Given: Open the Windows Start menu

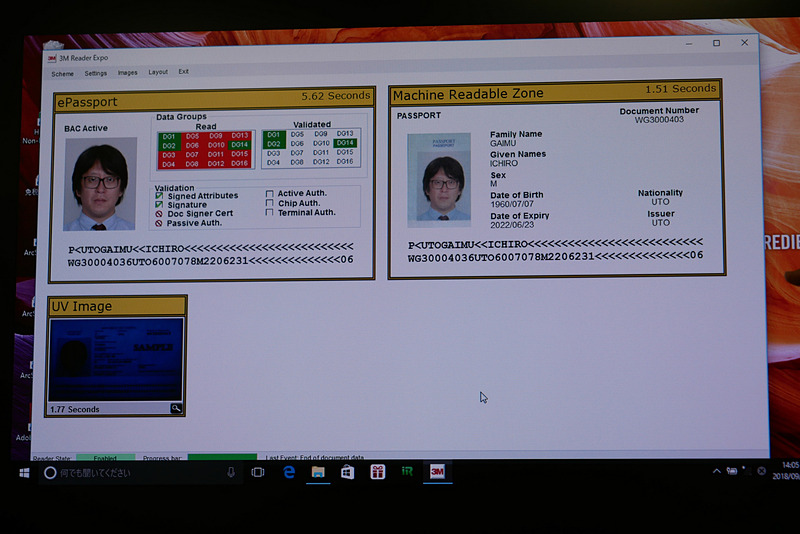Looking at the screenshot, I should pos(24,473).
